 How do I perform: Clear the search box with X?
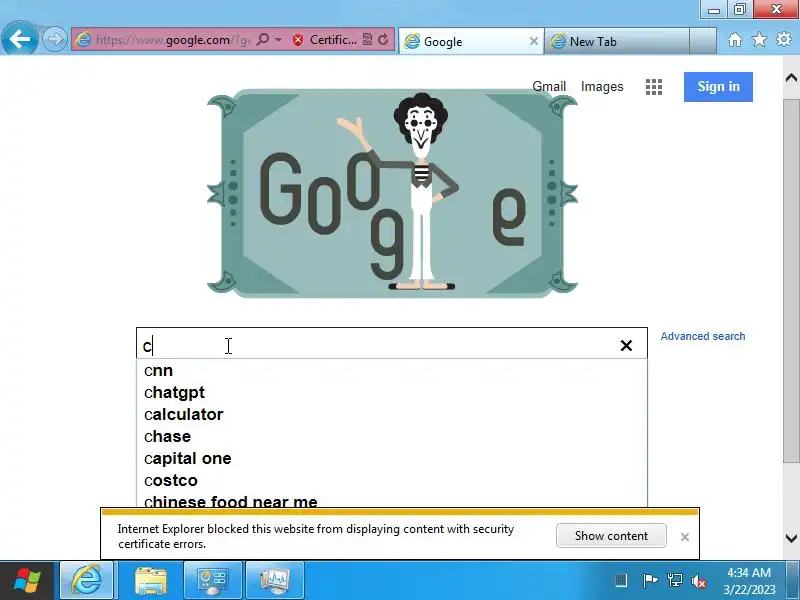626,345
